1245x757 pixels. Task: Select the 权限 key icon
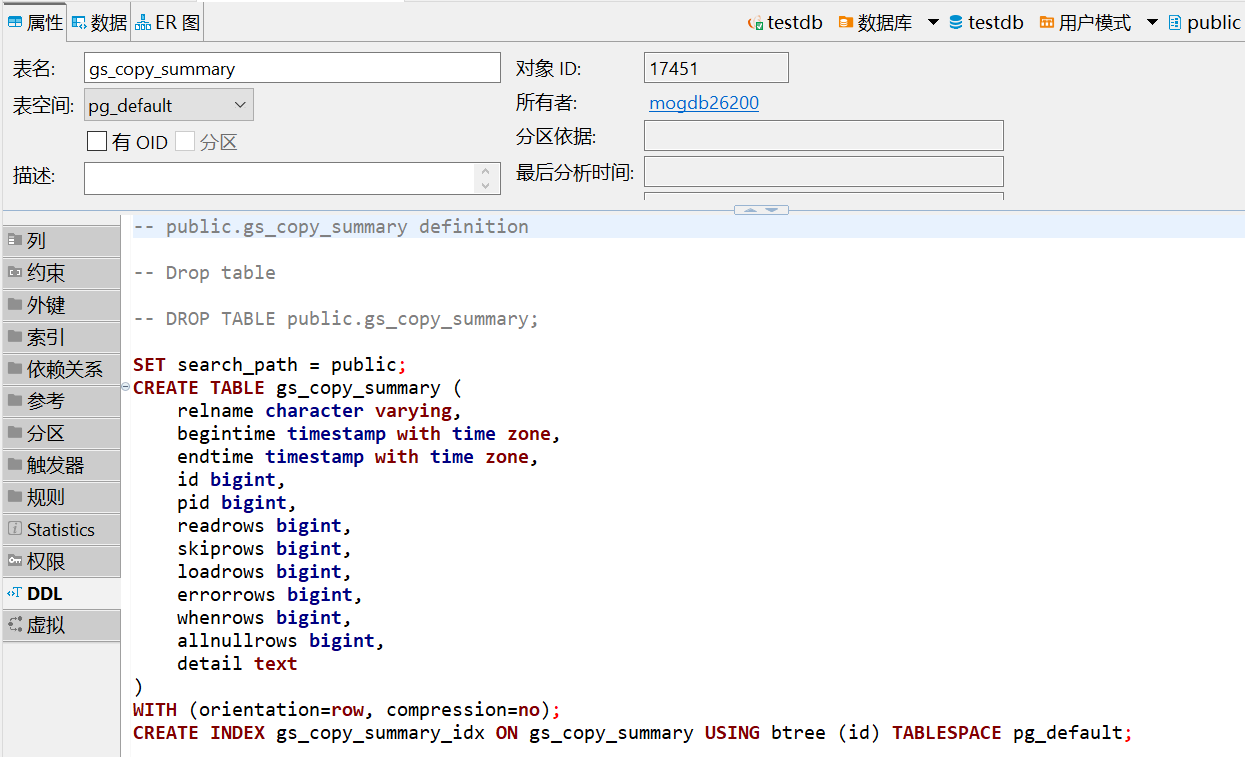pyautogui.click(x=15, y=561)
